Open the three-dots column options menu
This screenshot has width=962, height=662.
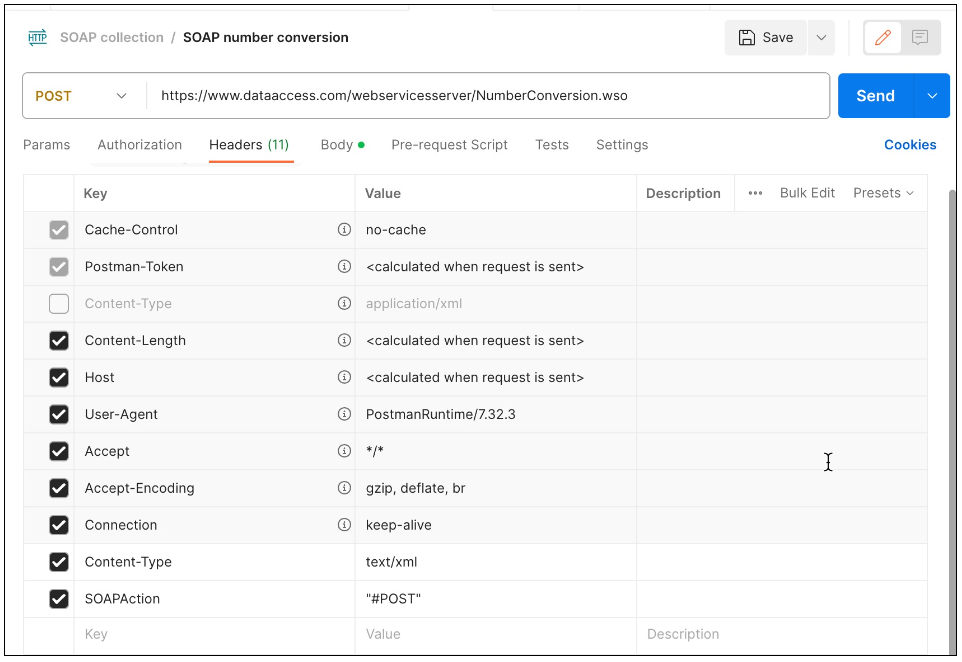[x=755, y=193]
